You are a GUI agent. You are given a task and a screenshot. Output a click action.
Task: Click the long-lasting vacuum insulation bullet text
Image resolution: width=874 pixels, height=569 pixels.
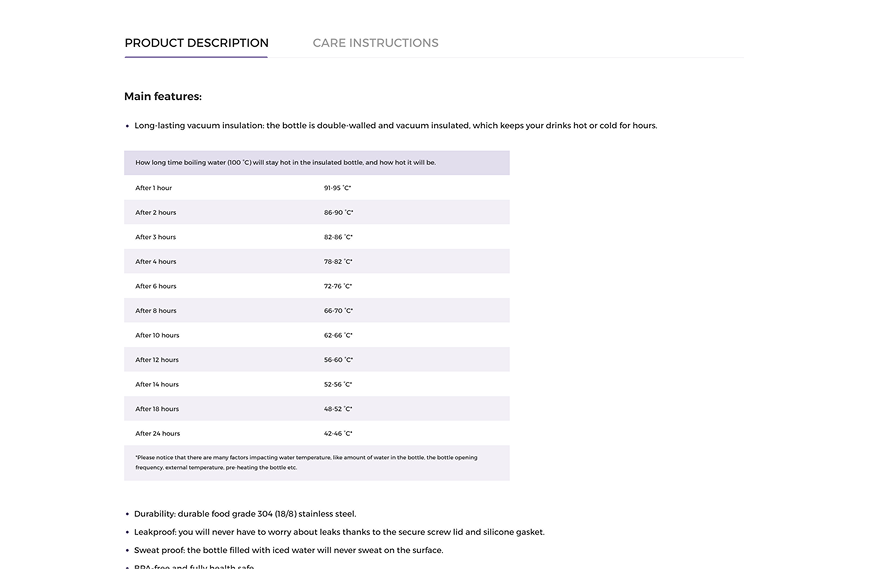[395, 125]
